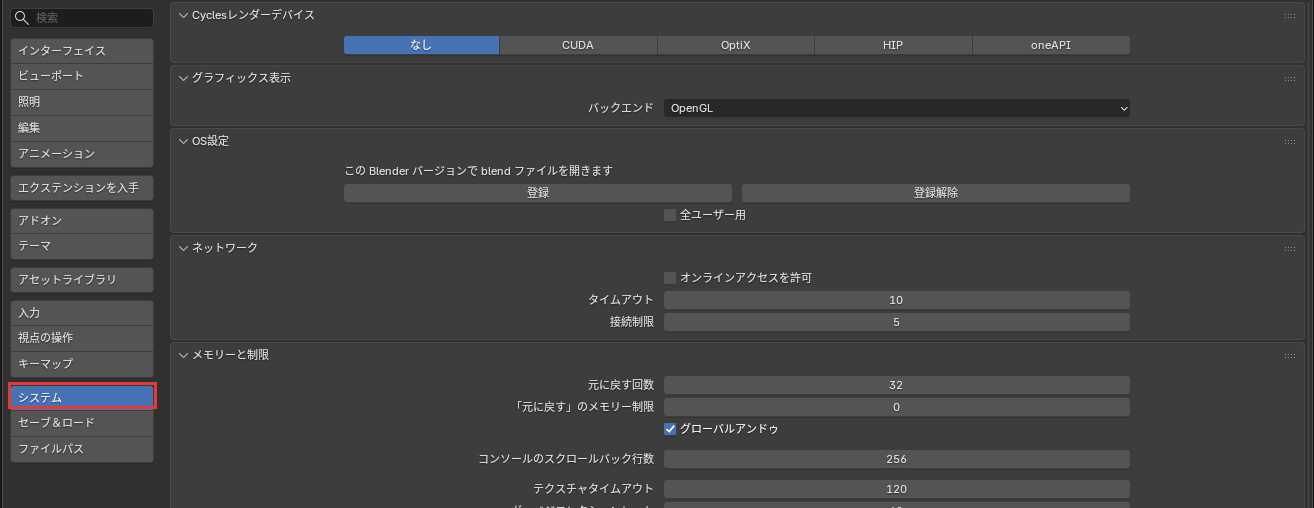
Task: Focus the 検索 search field
Action: [x=82, y=18]
